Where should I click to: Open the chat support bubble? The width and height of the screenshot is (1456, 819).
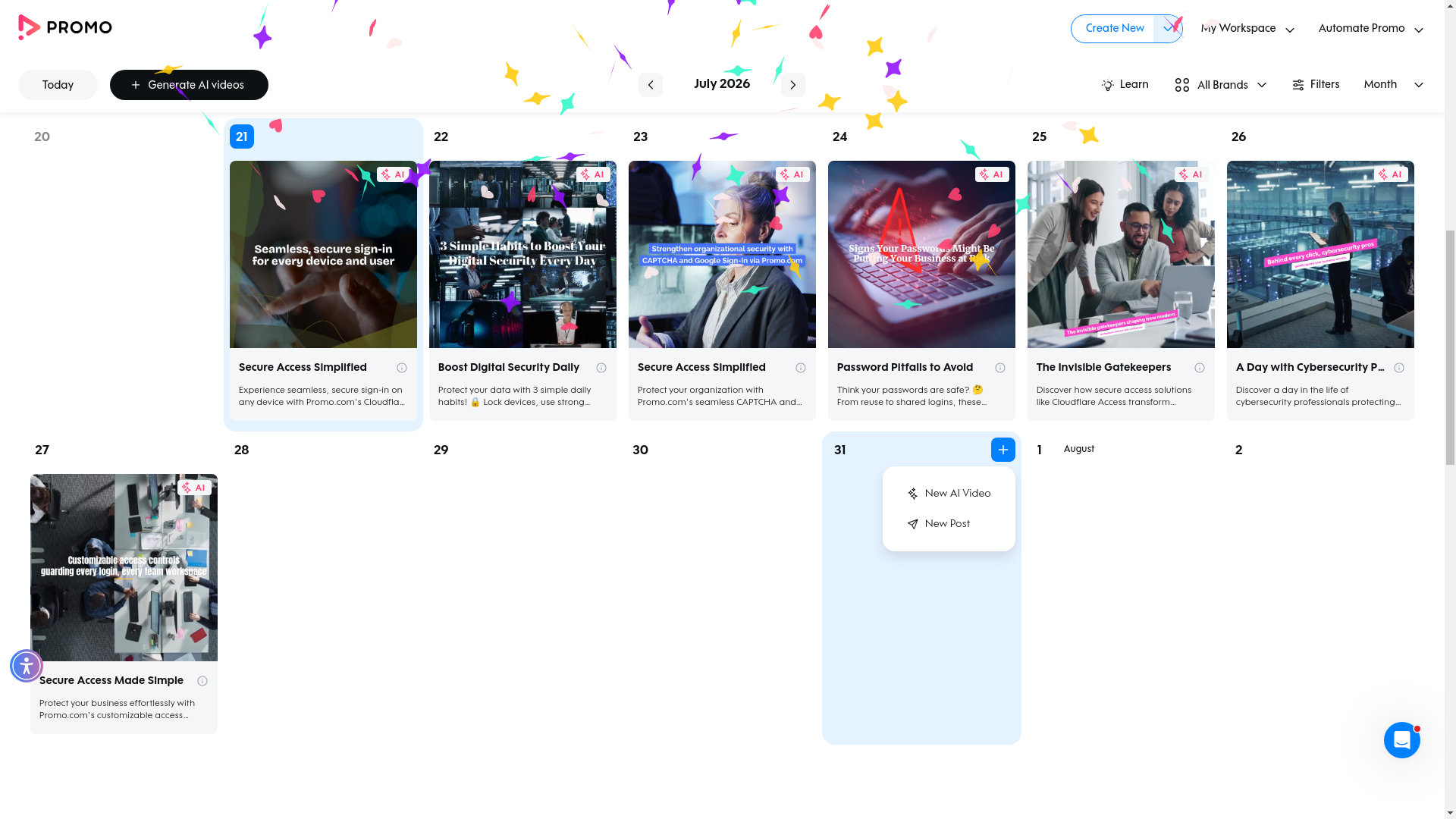tap(1401, 740)
